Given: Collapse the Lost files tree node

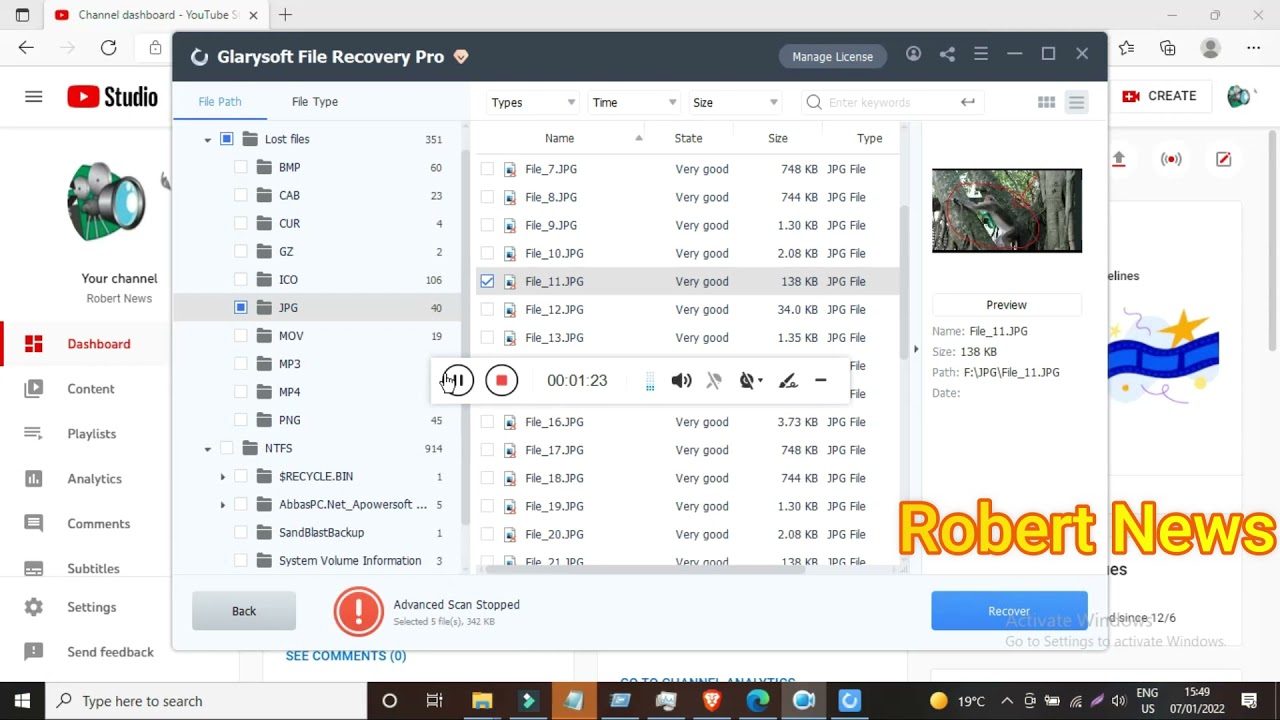Looking at the screenshot, I should tap(208, 140).
